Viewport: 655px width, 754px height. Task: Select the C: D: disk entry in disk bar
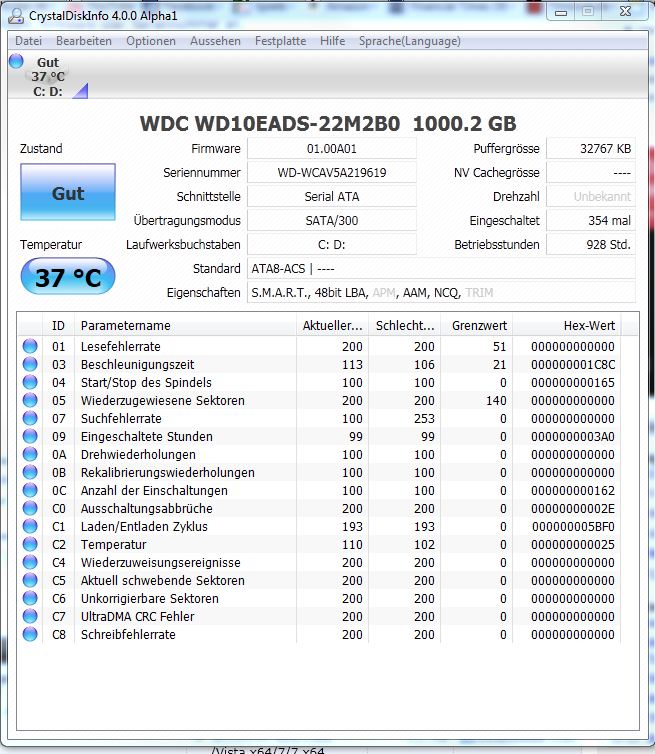click(x=48, y=76)
